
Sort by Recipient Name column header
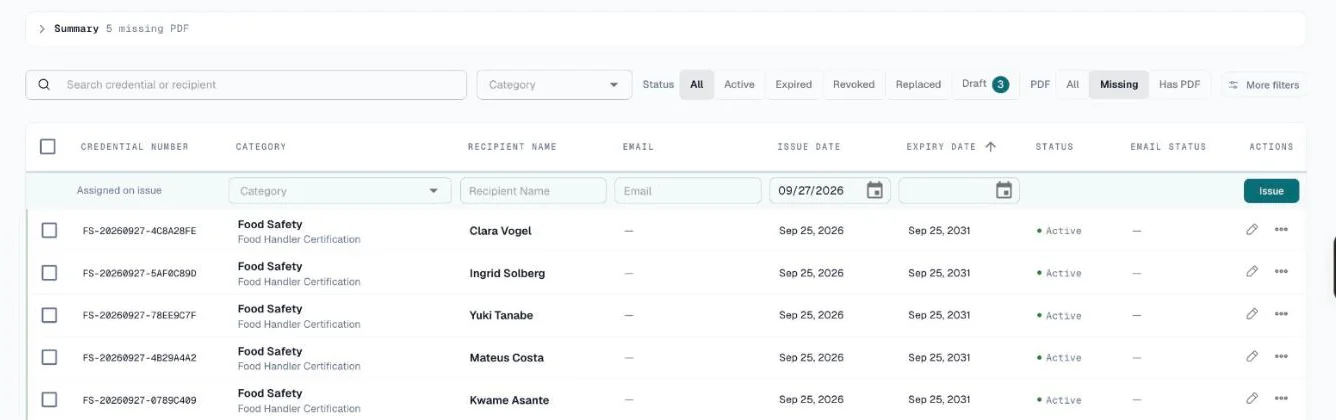512,147
